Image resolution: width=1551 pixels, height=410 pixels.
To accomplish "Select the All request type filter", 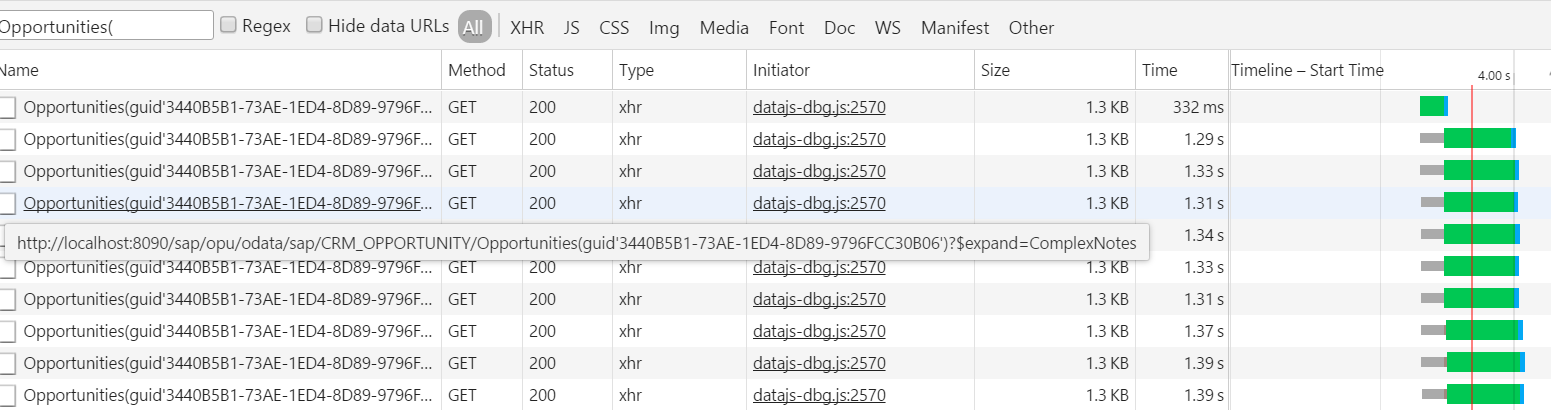I will coord(475,27).
